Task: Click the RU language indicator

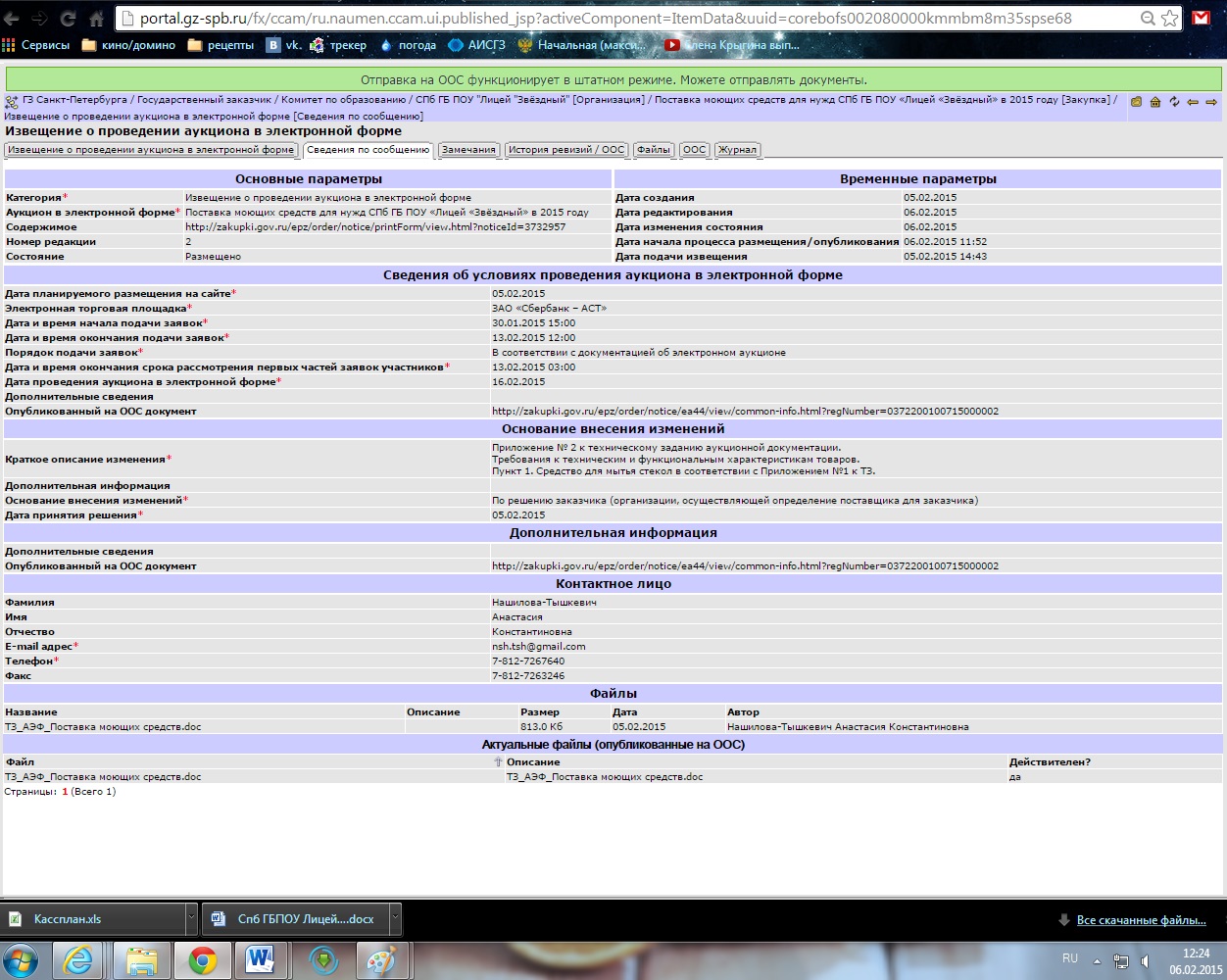Action: tap(1070, 958)
